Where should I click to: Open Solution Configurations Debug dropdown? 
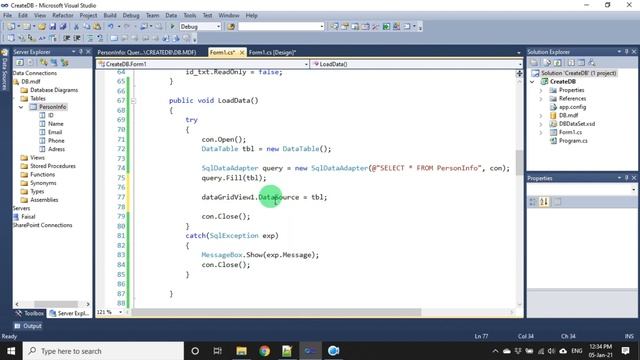pos(218,27)
